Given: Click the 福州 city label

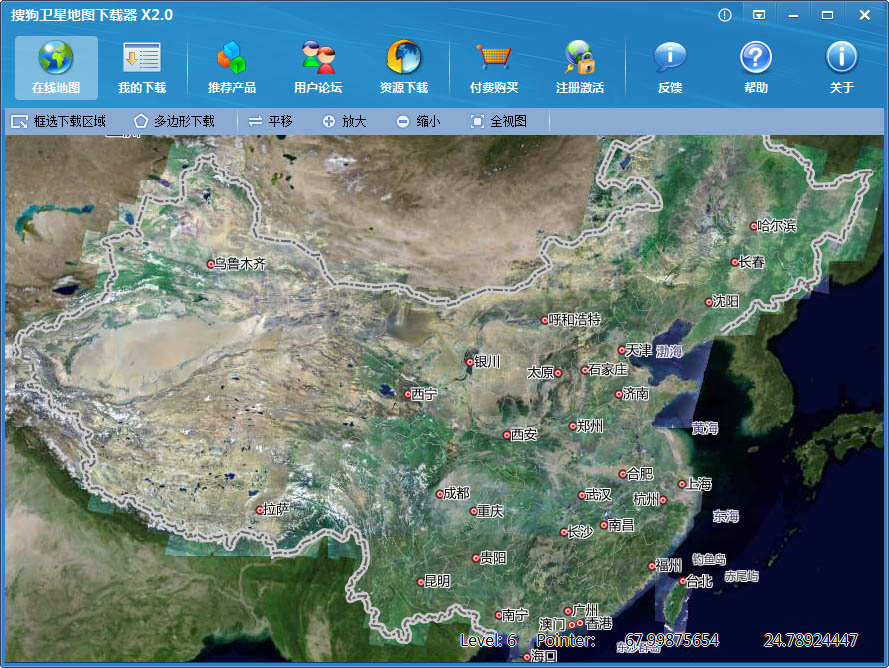Looking at the screenshot, I should pyautogui.click(x=669, y=565).
